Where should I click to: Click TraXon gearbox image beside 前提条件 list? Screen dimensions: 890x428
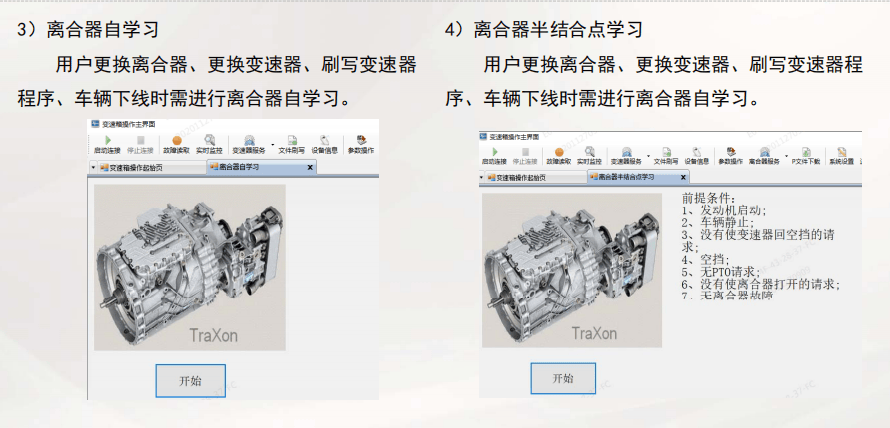click(572, 270)
